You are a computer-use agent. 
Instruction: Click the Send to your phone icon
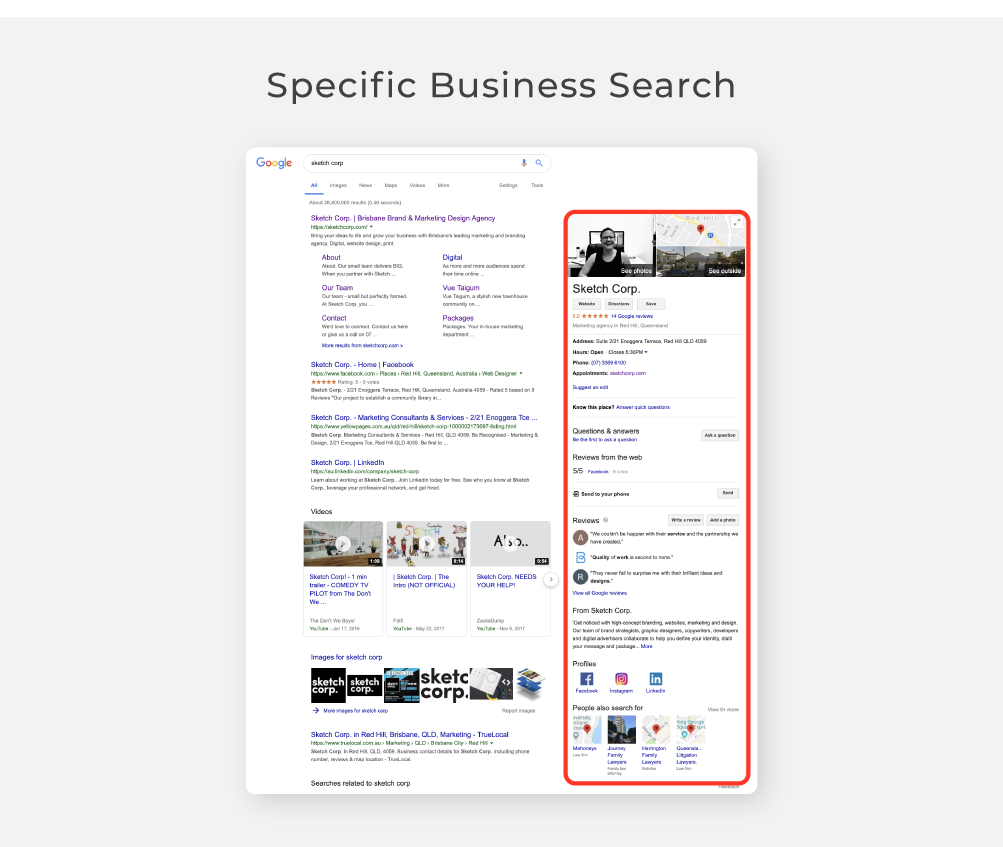tap(576, 494)
